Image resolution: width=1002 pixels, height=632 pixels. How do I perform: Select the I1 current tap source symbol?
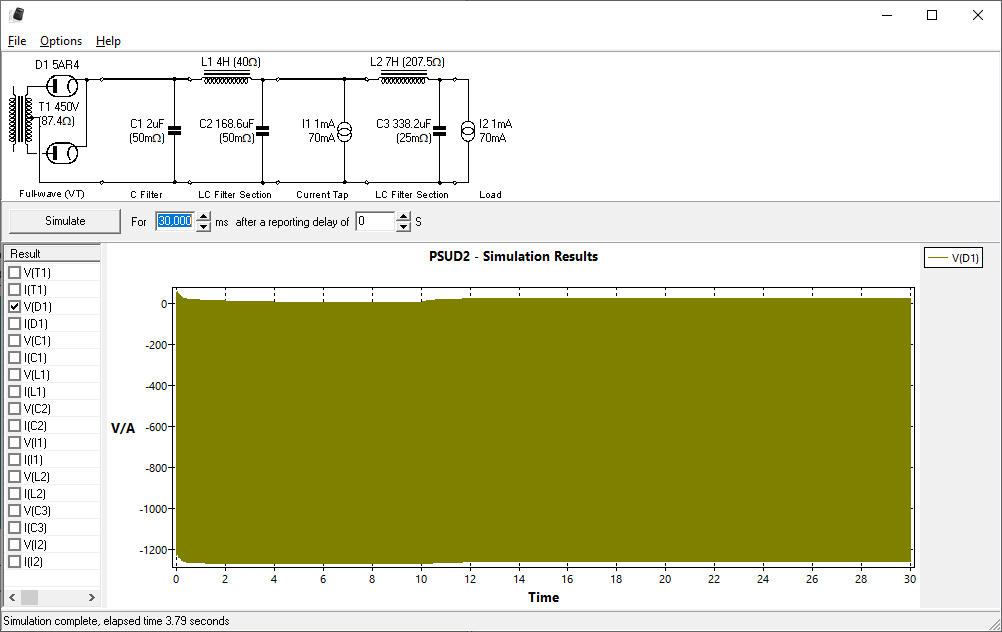click(x=344, y=132)
